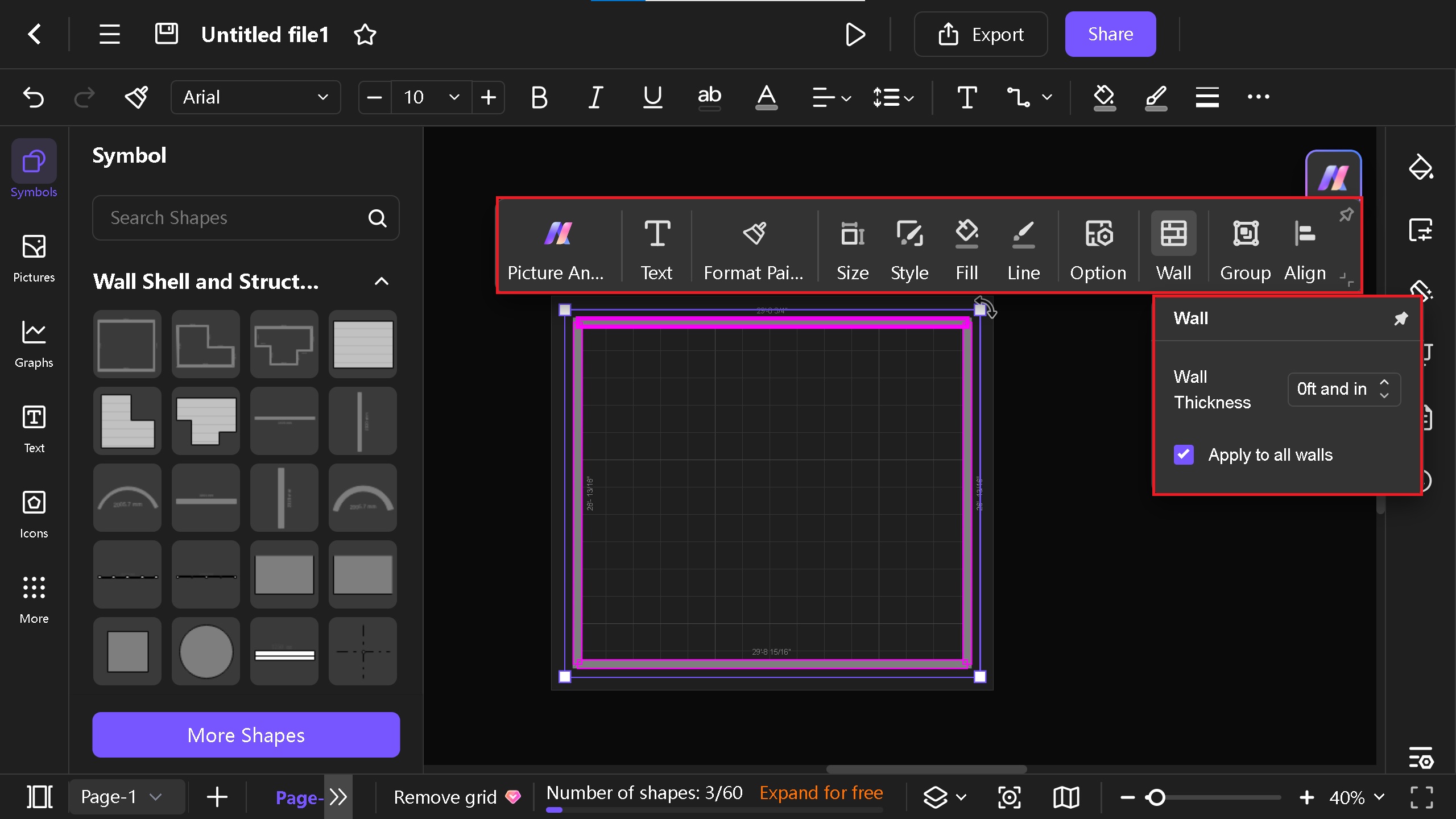Screen dimensions: 1456x819
Task: Switch to the Symbols sidebar tab
Action: (x=34, y=169)
